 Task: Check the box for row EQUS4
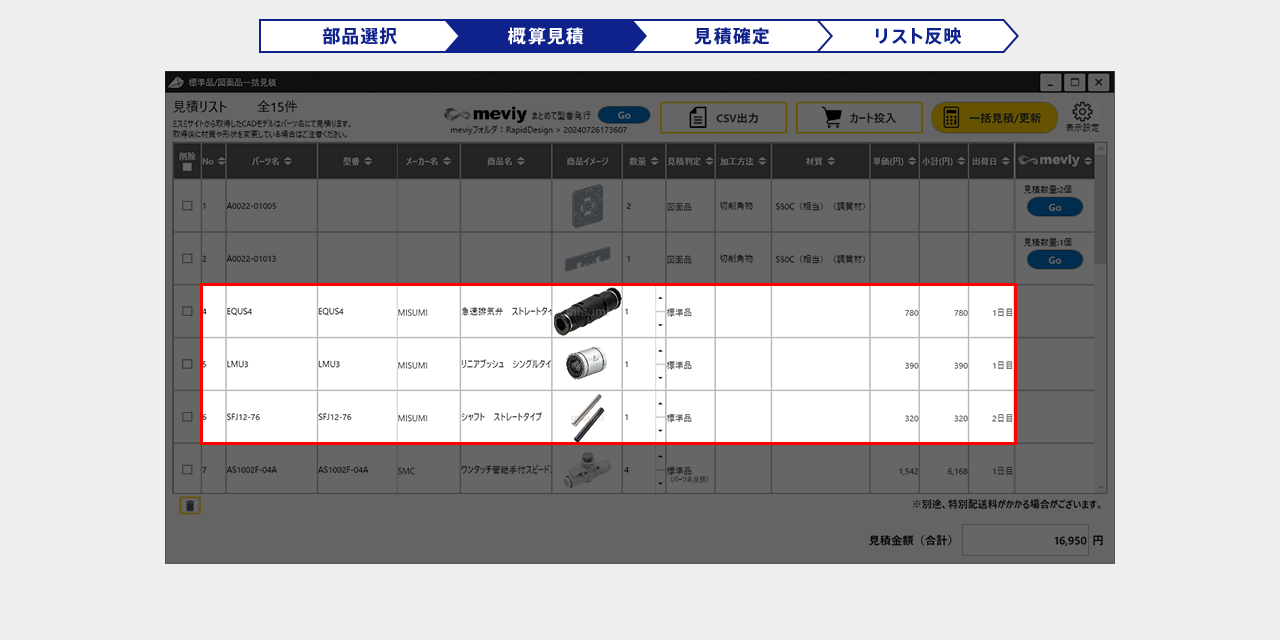click(187, 311)
